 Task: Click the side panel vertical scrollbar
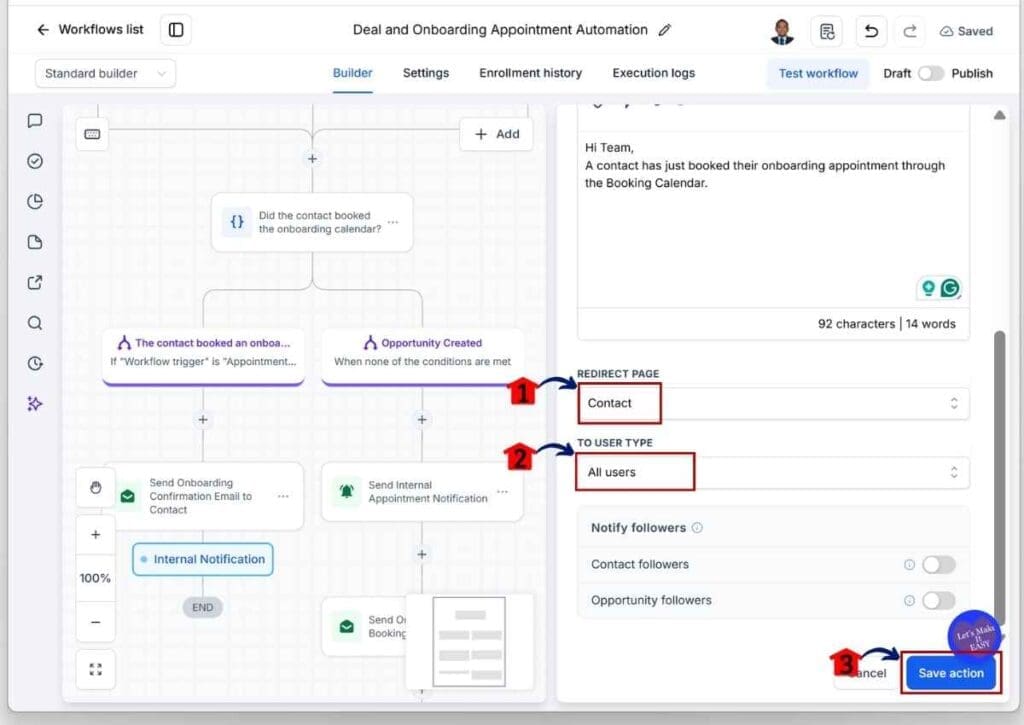(999, 477)
